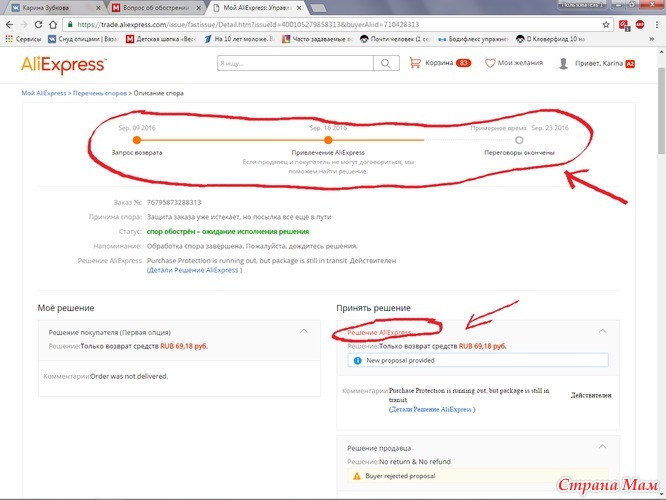The height and width of the screenshot is (500, 666).
Task: Click the Привлечение AliExpress timeline dot
Action: click(x=328, y=140)
